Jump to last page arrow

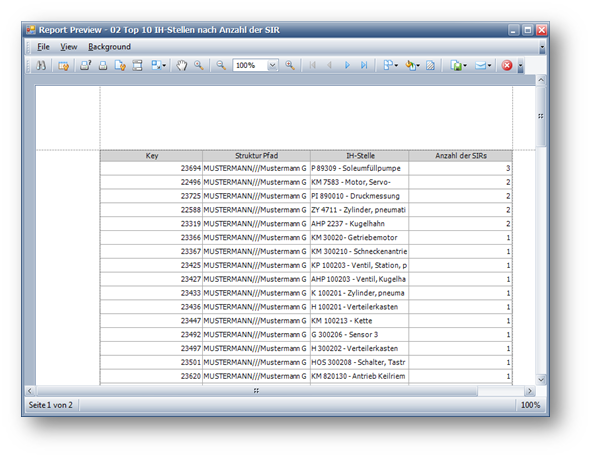click(364, 65)
